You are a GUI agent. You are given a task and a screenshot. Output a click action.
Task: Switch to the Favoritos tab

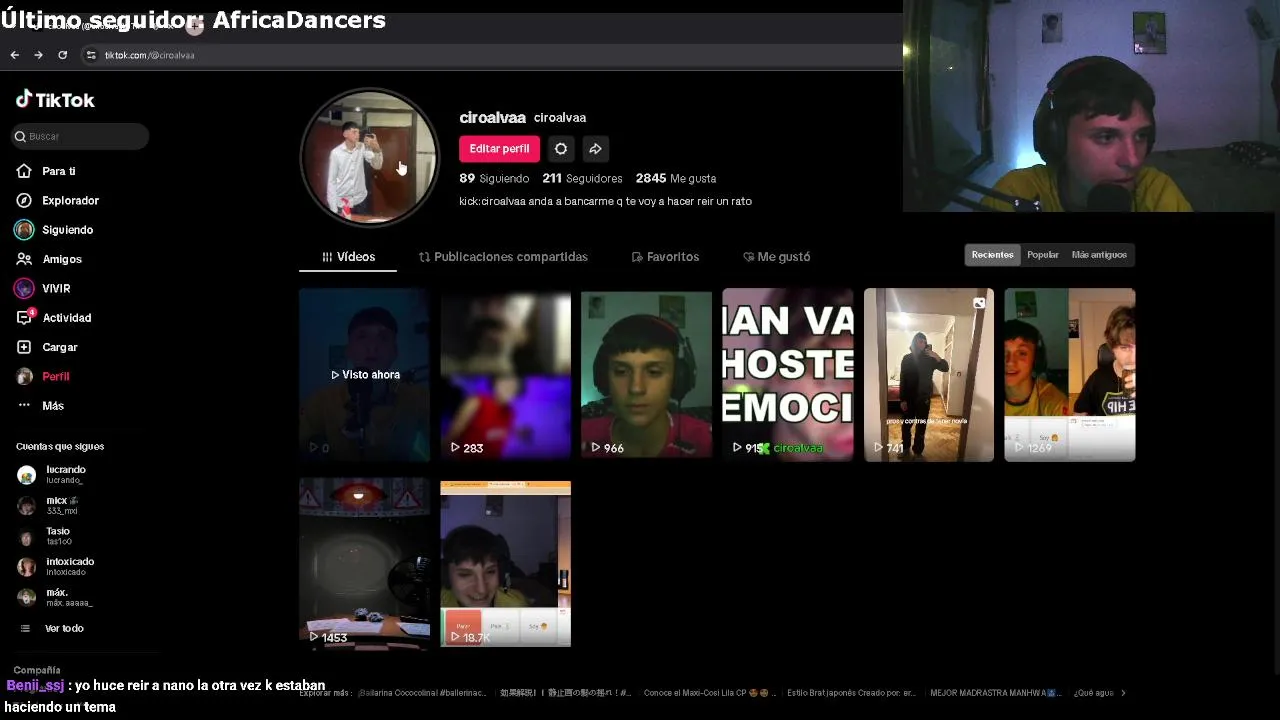click(665, 257)
